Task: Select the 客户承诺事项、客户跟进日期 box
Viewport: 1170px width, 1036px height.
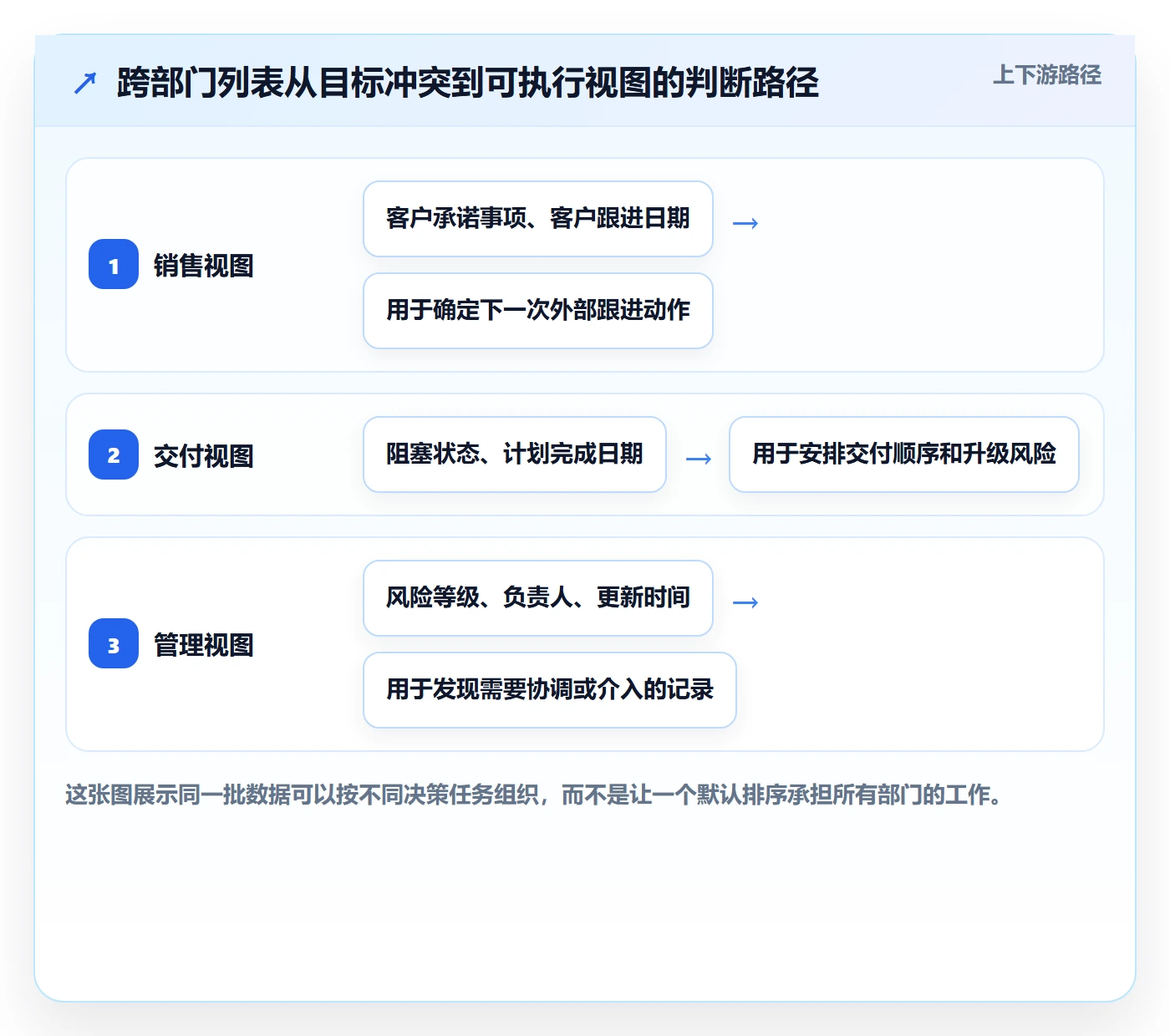Action: [x=538, y=219]
